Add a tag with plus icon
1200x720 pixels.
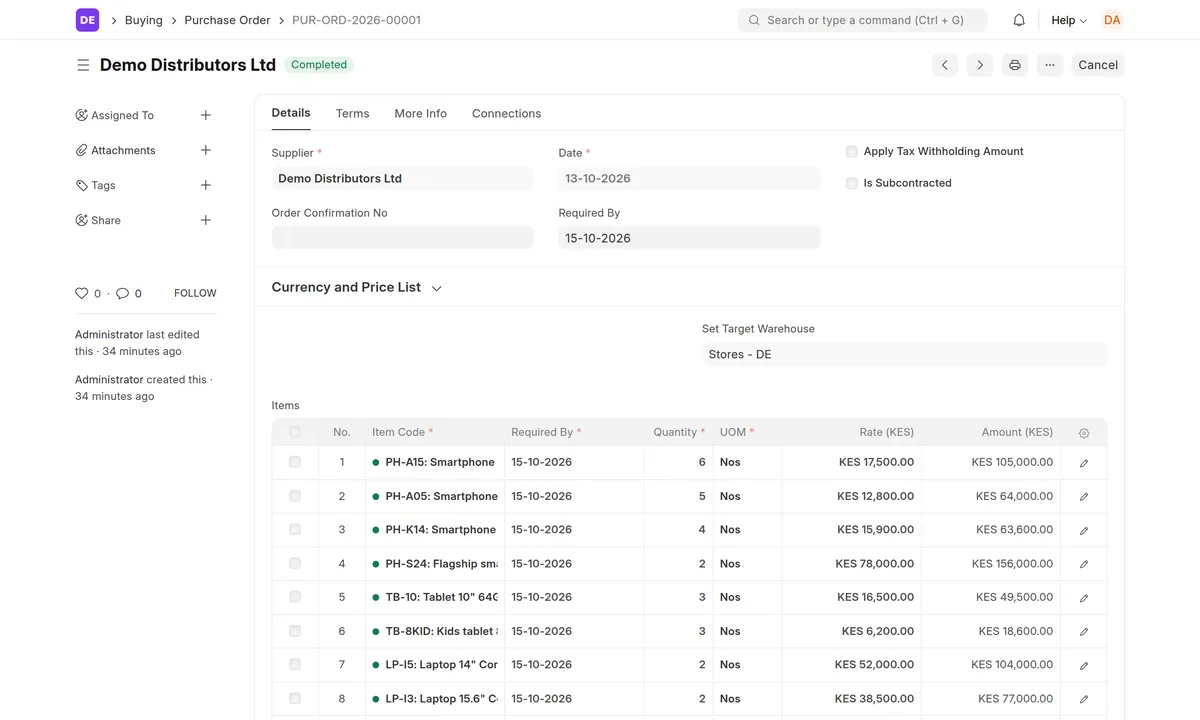click(x=206, y=185)
